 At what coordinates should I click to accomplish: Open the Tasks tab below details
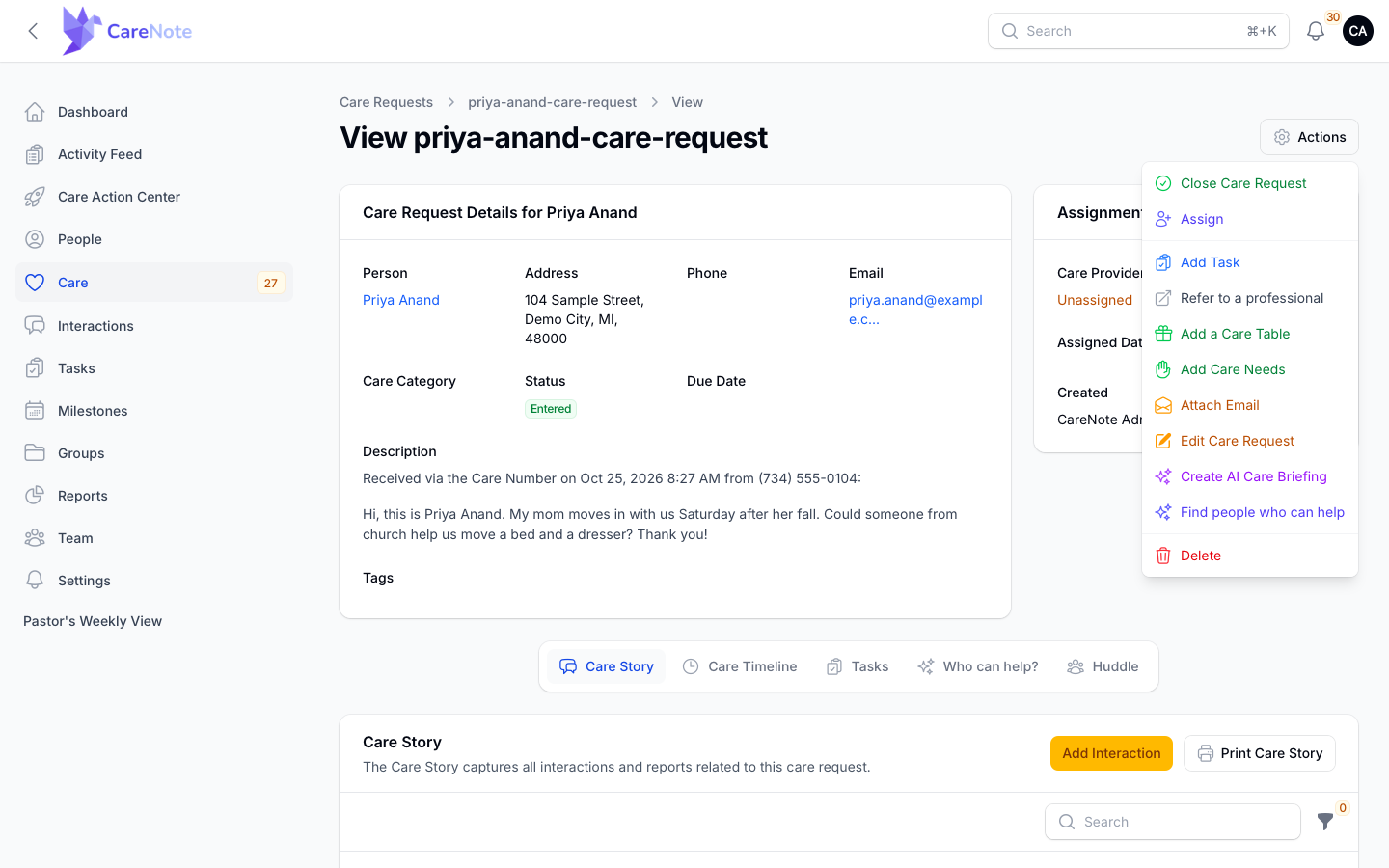pos(858,666)
